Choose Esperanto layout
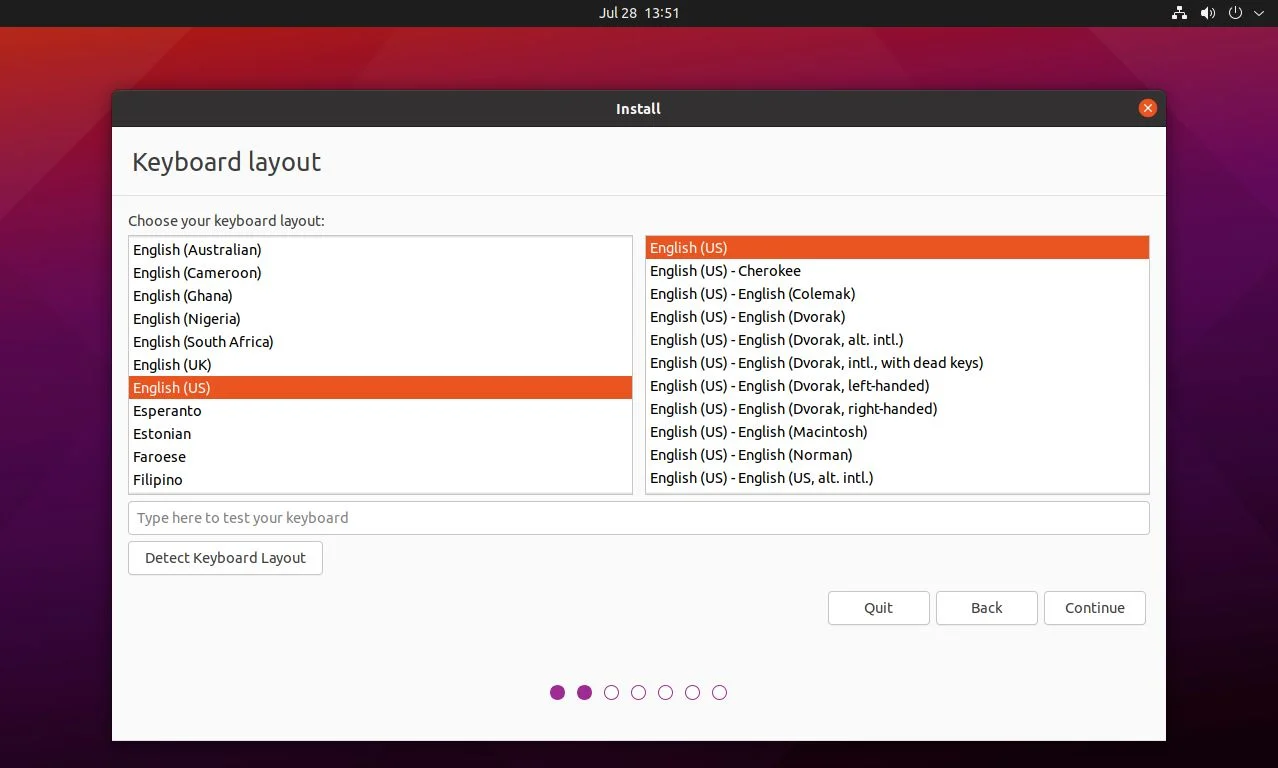The height and width of the screenshot is (768, 1278). click(380, 411)
